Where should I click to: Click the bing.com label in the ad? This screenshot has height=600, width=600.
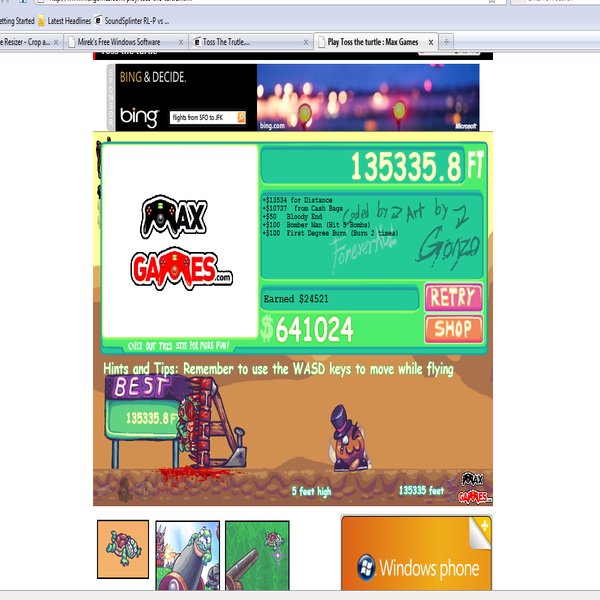[272, 125]
